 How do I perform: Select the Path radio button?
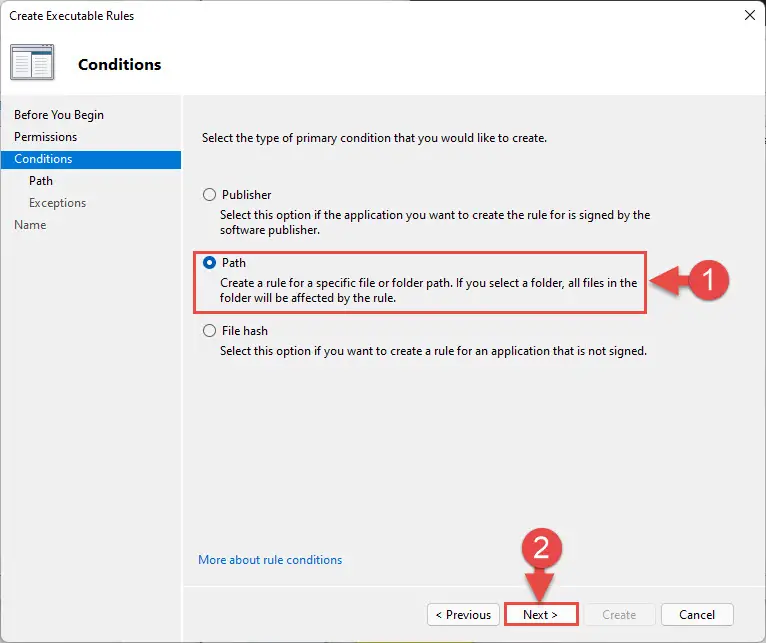pyautogui.click(x=209, y=262)
